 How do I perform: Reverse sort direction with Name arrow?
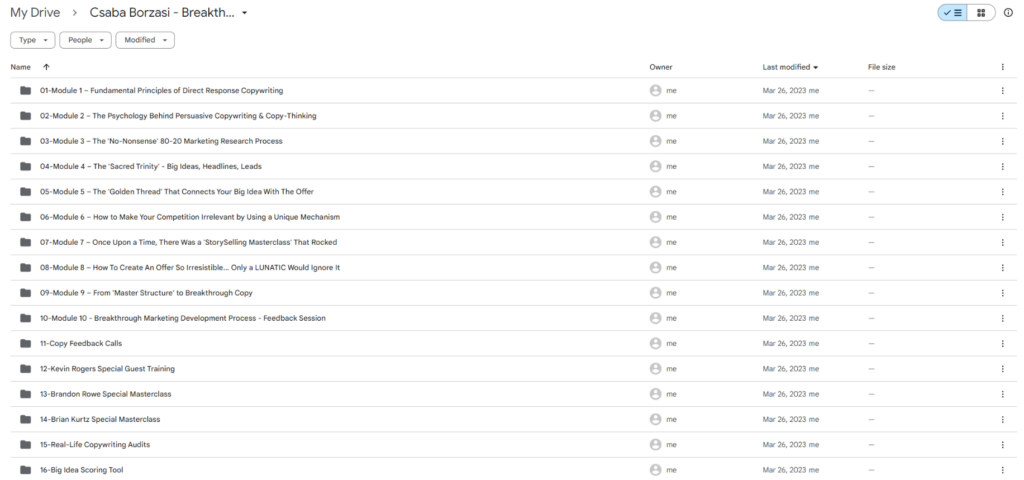pyautogui.click(x=46, y=67)
